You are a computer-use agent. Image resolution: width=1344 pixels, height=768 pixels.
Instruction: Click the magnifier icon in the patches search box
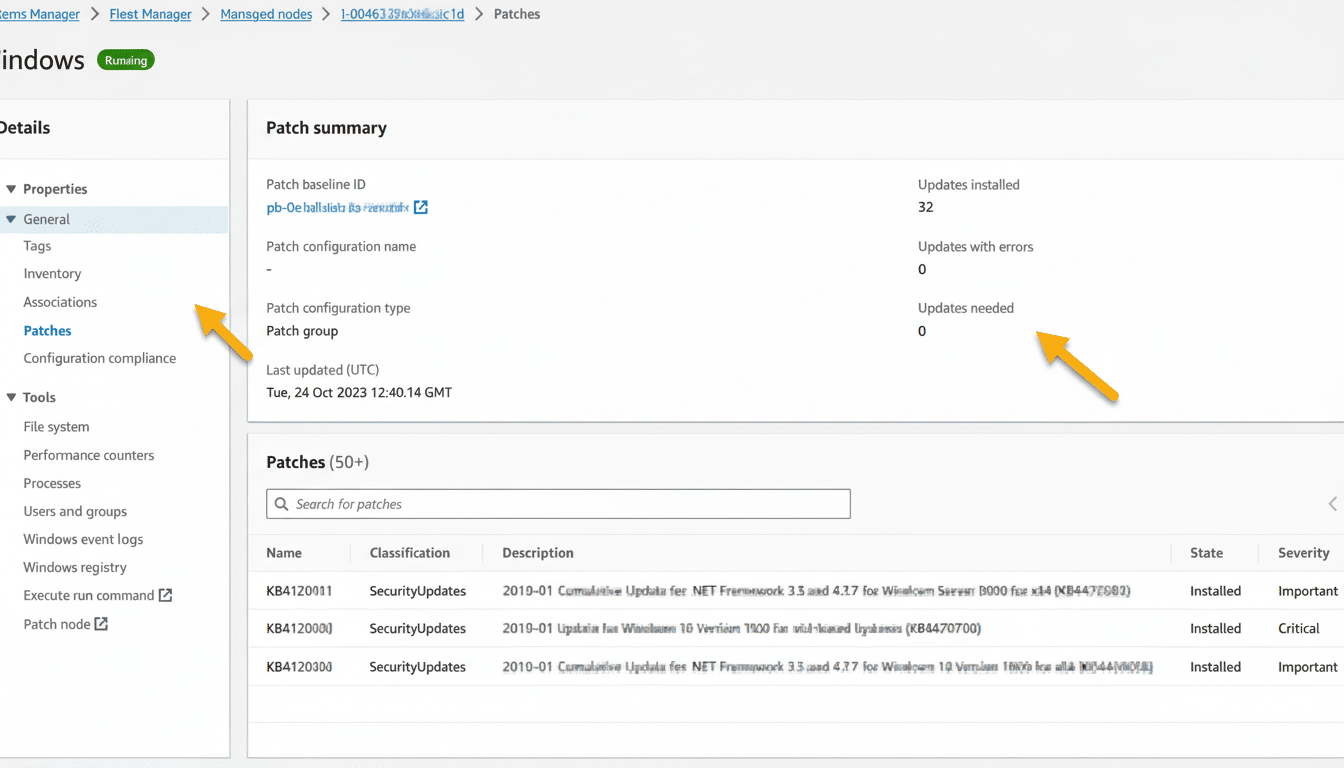pos(282,503)
